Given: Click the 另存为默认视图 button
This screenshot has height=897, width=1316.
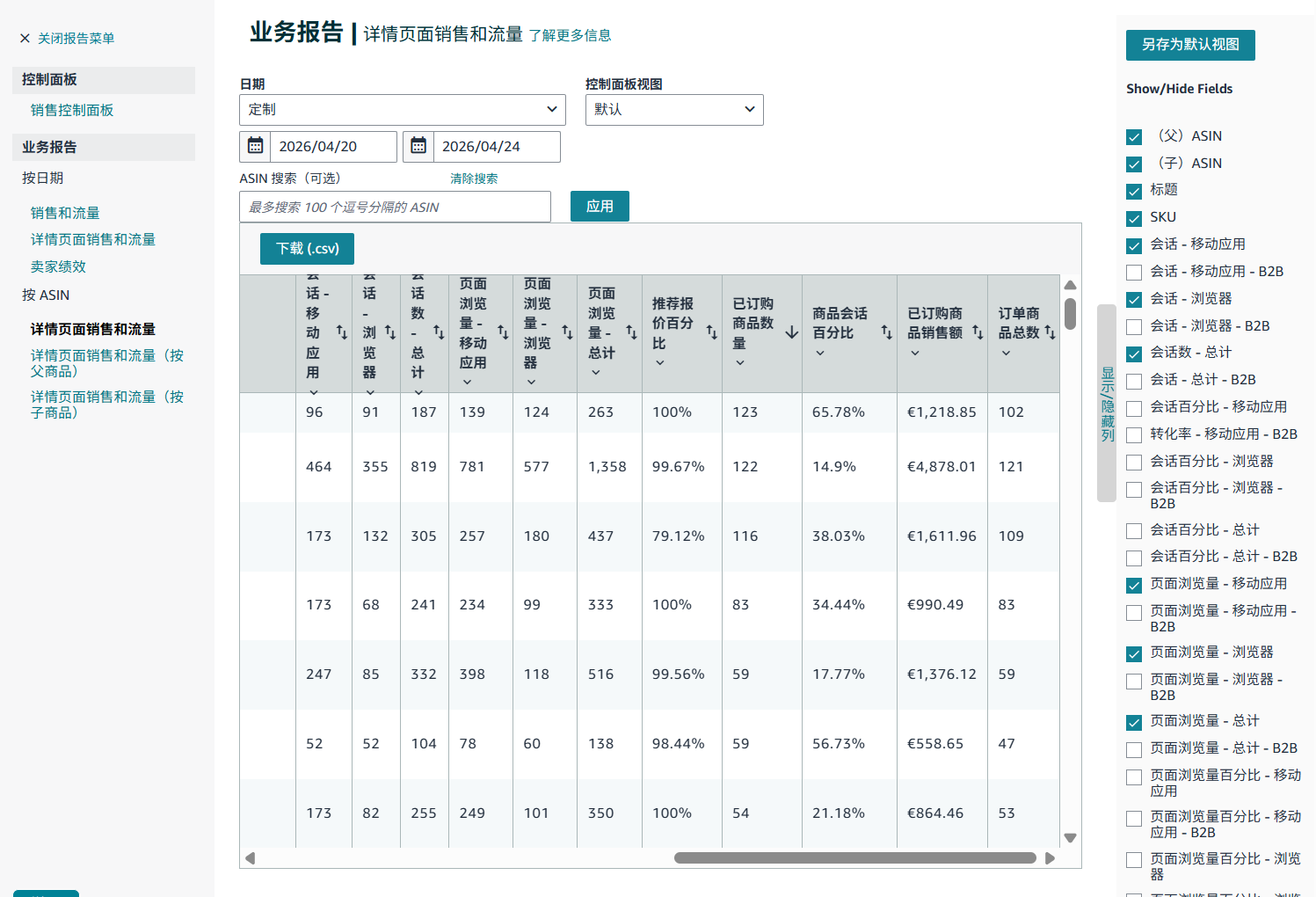Looking at the screenshot, I should (1189, 45).
